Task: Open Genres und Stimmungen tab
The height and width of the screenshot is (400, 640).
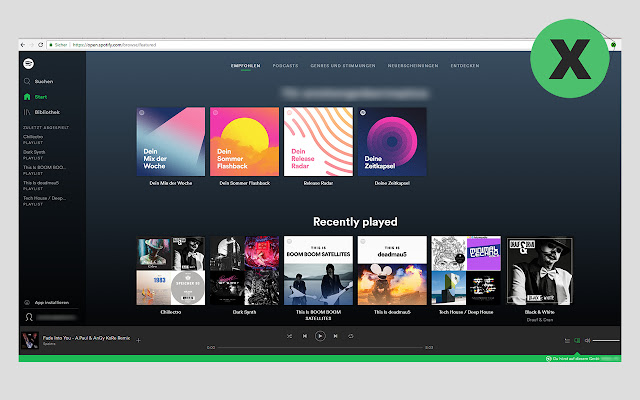Action: [x=343, y=66]
